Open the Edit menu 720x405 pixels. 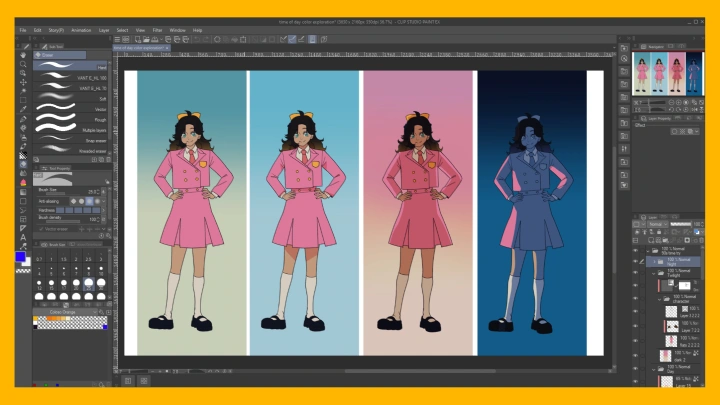(x=38, y=30)
